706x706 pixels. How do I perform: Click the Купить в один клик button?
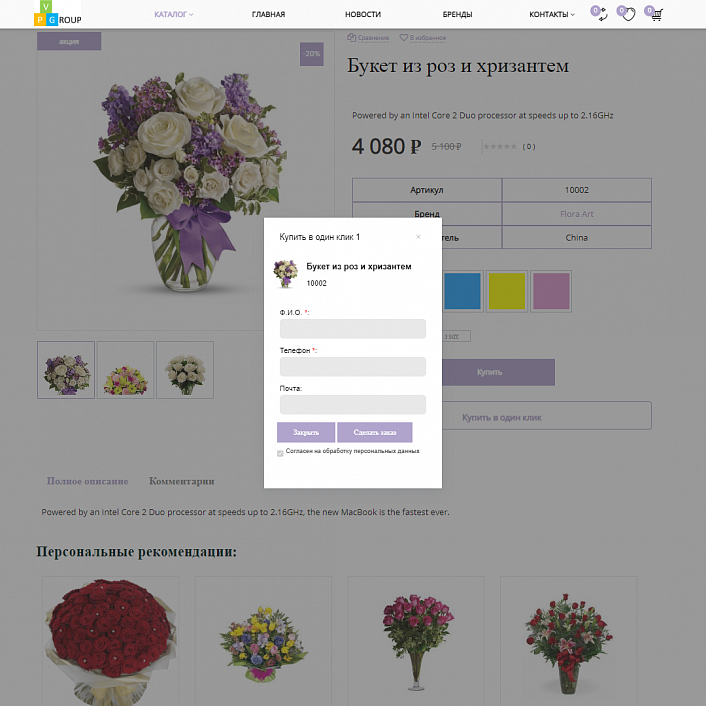[x=547, y=416]
